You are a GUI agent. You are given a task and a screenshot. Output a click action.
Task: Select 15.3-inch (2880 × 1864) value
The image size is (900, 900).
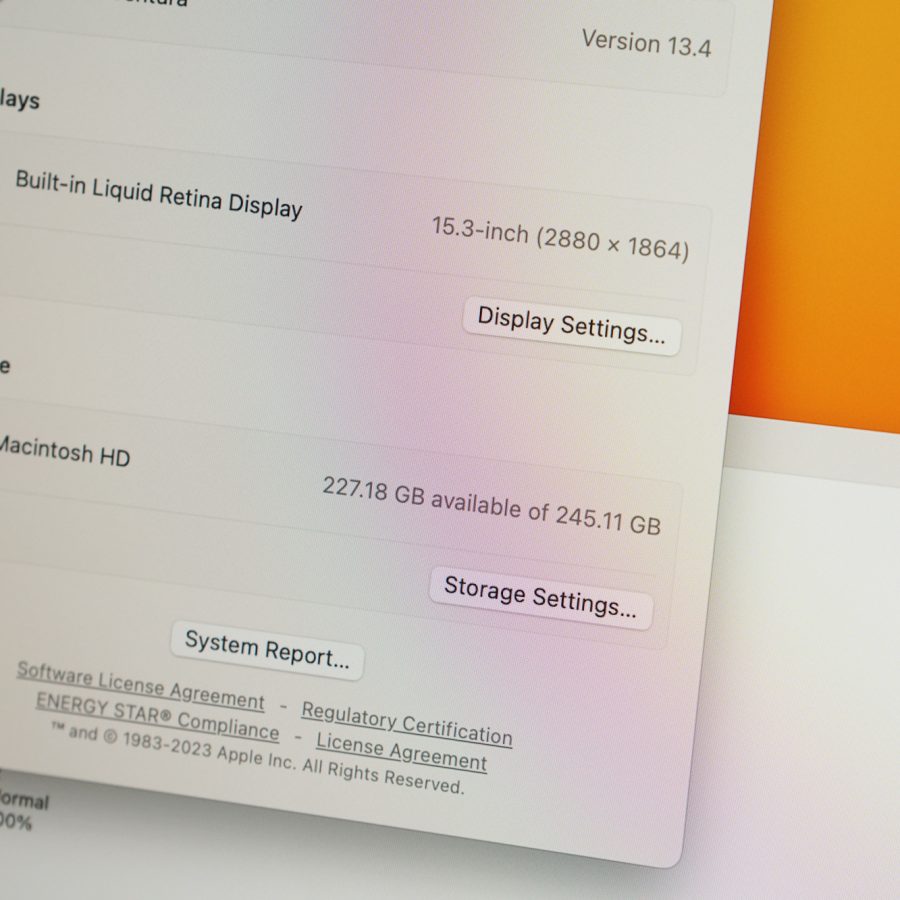560,239
